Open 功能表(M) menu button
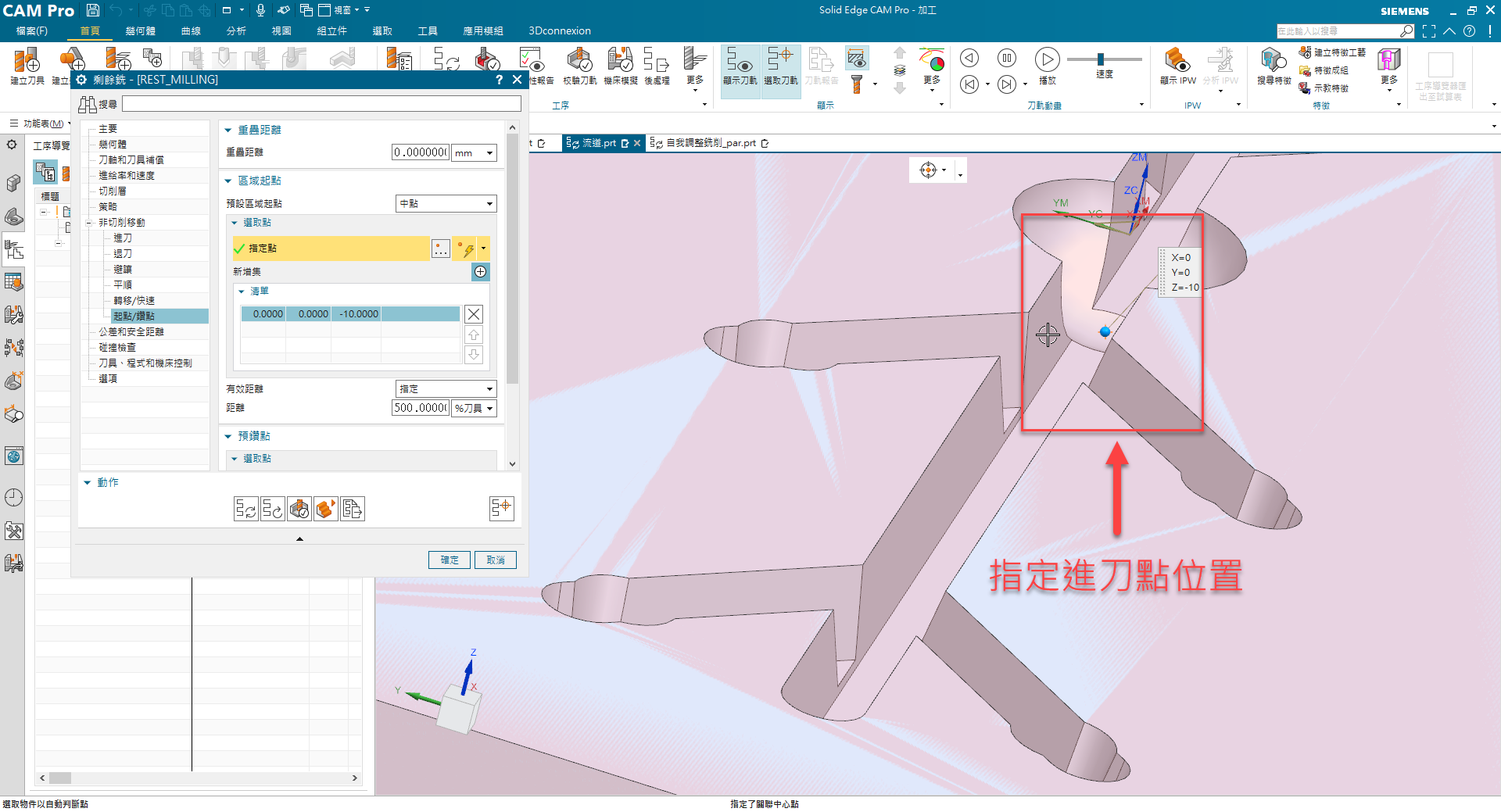 point(39,123)
